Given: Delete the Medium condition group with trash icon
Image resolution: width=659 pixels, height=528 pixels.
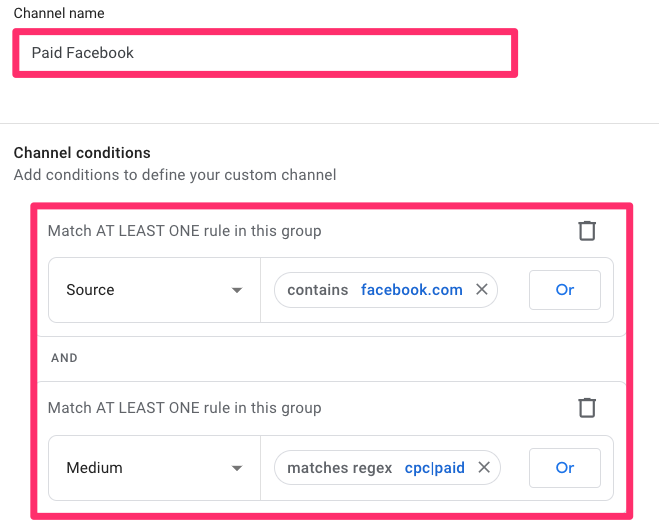Looking at the screenshot, I should (587, 408).
